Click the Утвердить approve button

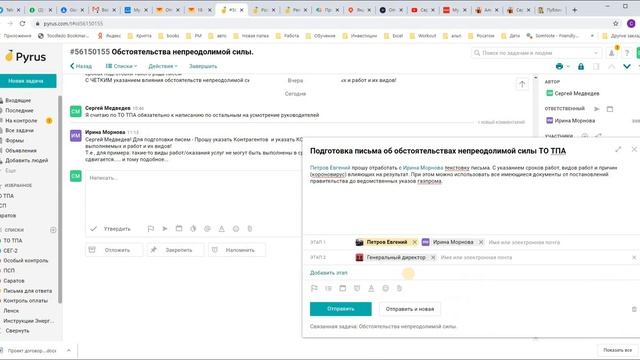pyautogui.click(x=111, y=229)
